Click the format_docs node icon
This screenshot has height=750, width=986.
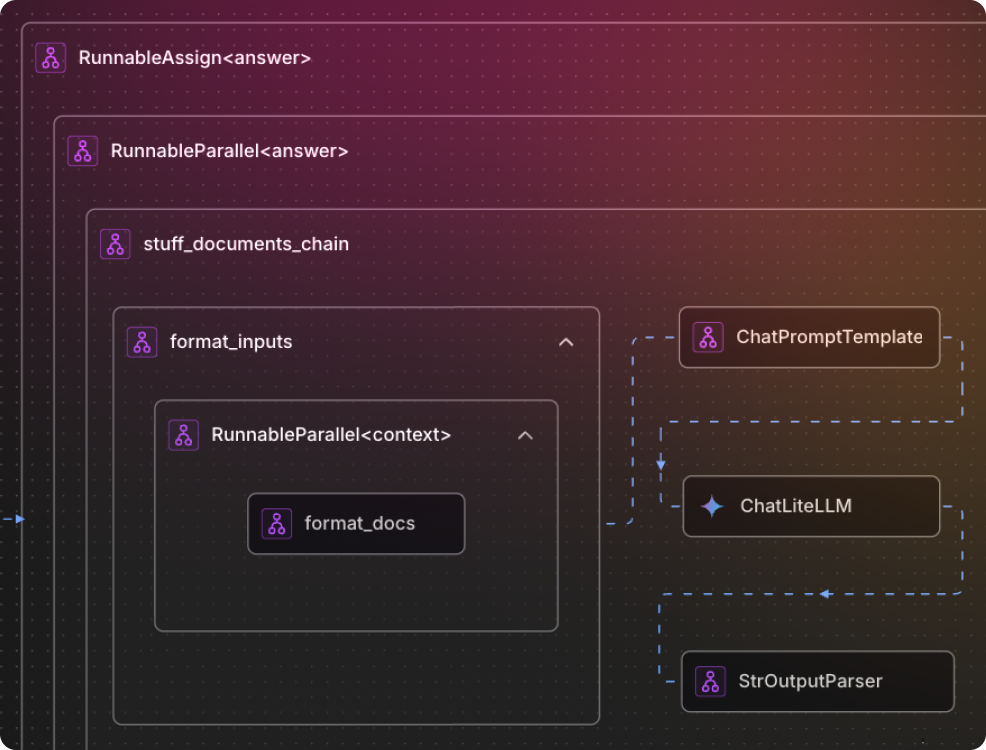pyautogui.click(x=277, y=524)
